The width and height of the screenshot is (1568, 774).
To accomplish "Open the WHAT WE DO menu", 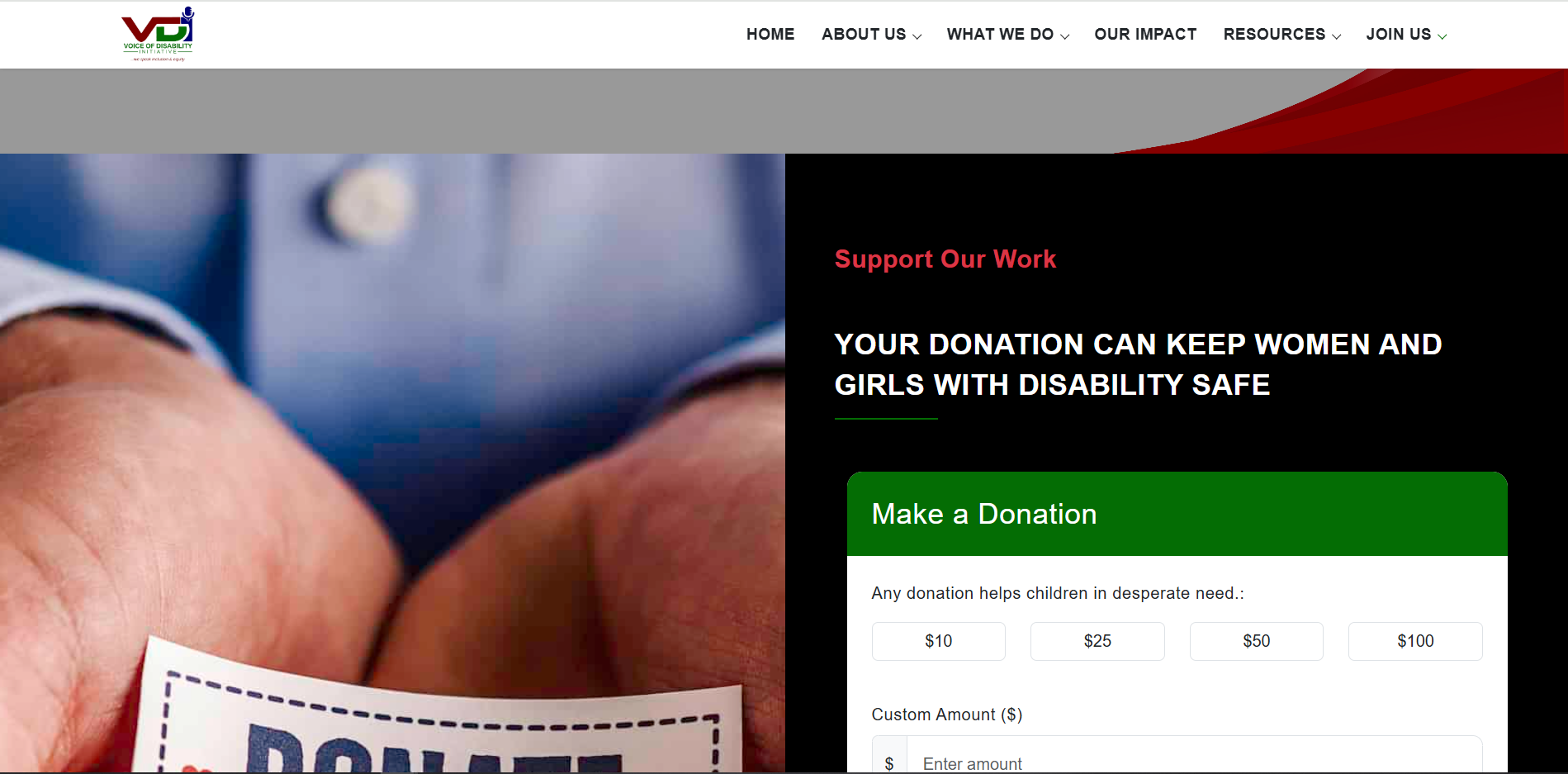I will pos(1000,35).
